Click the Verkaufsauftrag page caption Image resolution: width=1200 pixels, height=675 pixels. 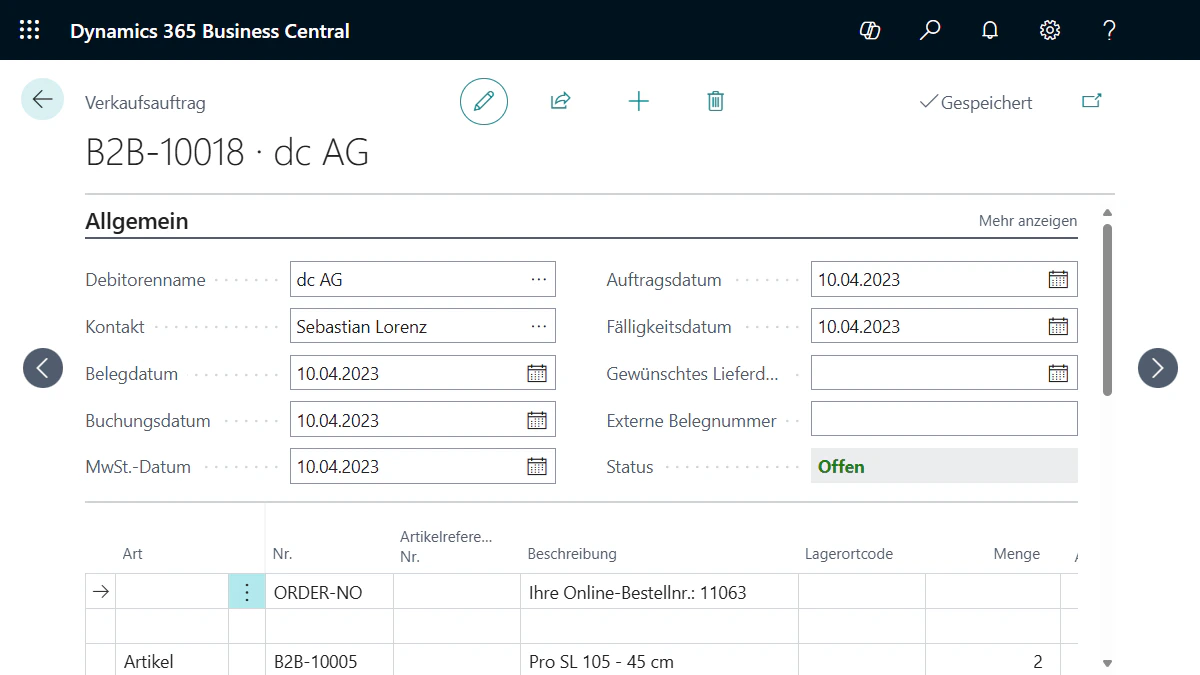point(146,102)
